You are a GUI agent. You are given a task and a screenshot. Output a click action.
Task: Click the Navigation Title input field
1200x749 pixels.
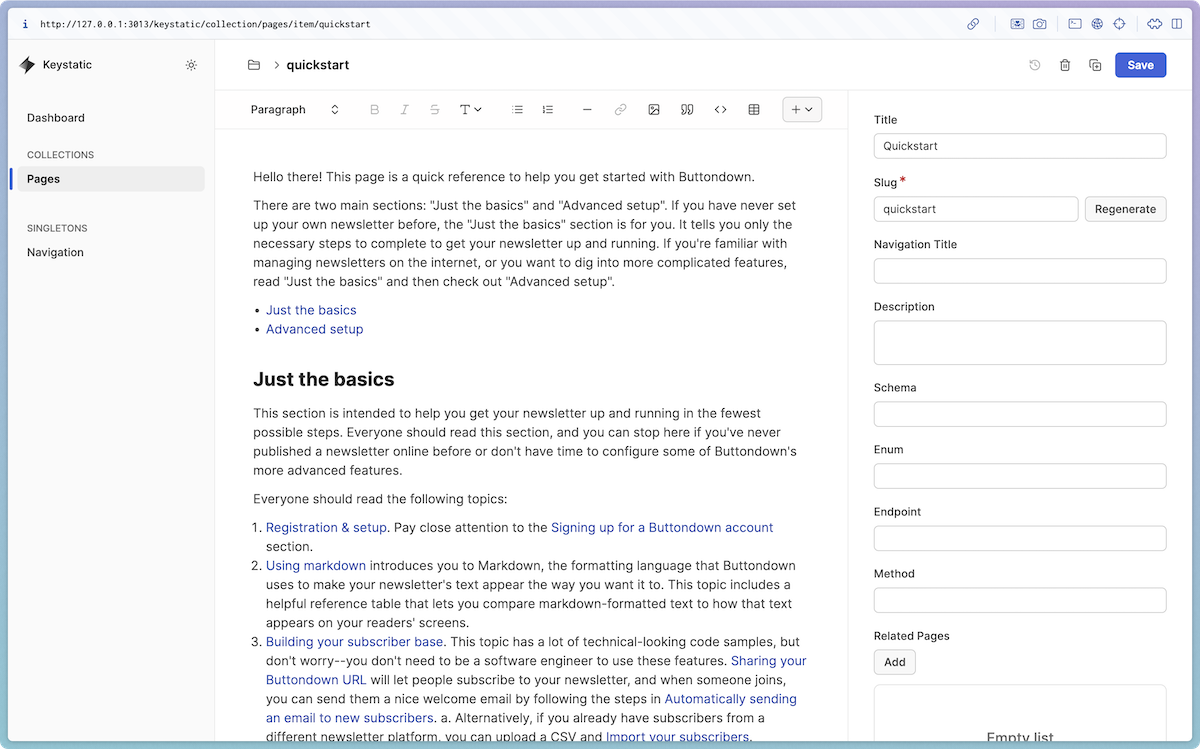pos(1020,270)
